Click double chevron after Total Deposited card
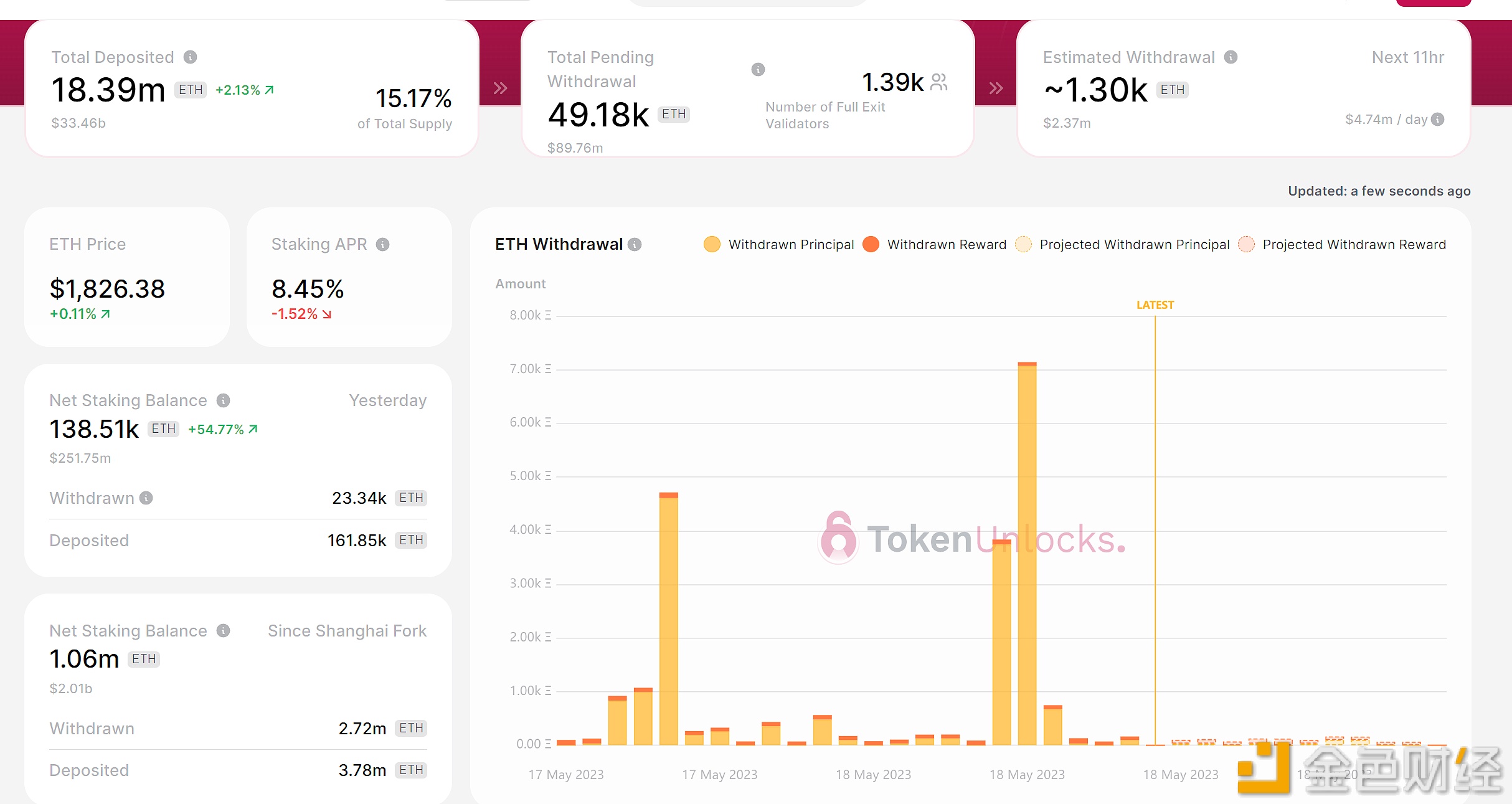Screen dimensions: 1512x804 pyautogui.click(x=500, y=88)
